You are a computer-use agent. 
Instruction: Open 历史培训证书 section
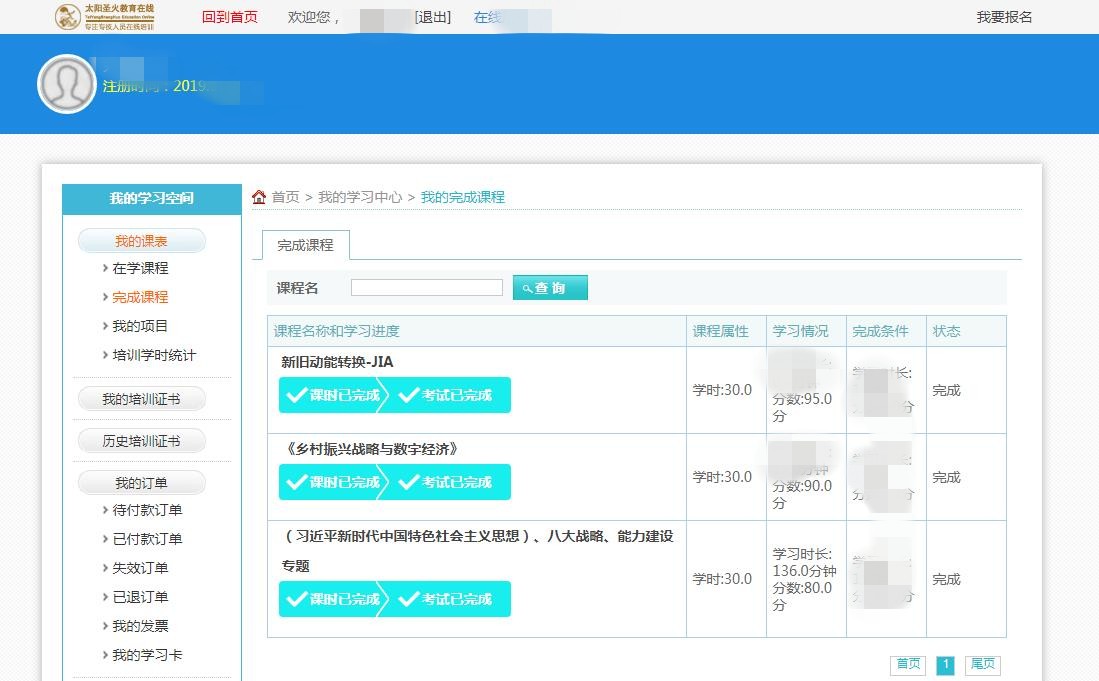(141, 441)
